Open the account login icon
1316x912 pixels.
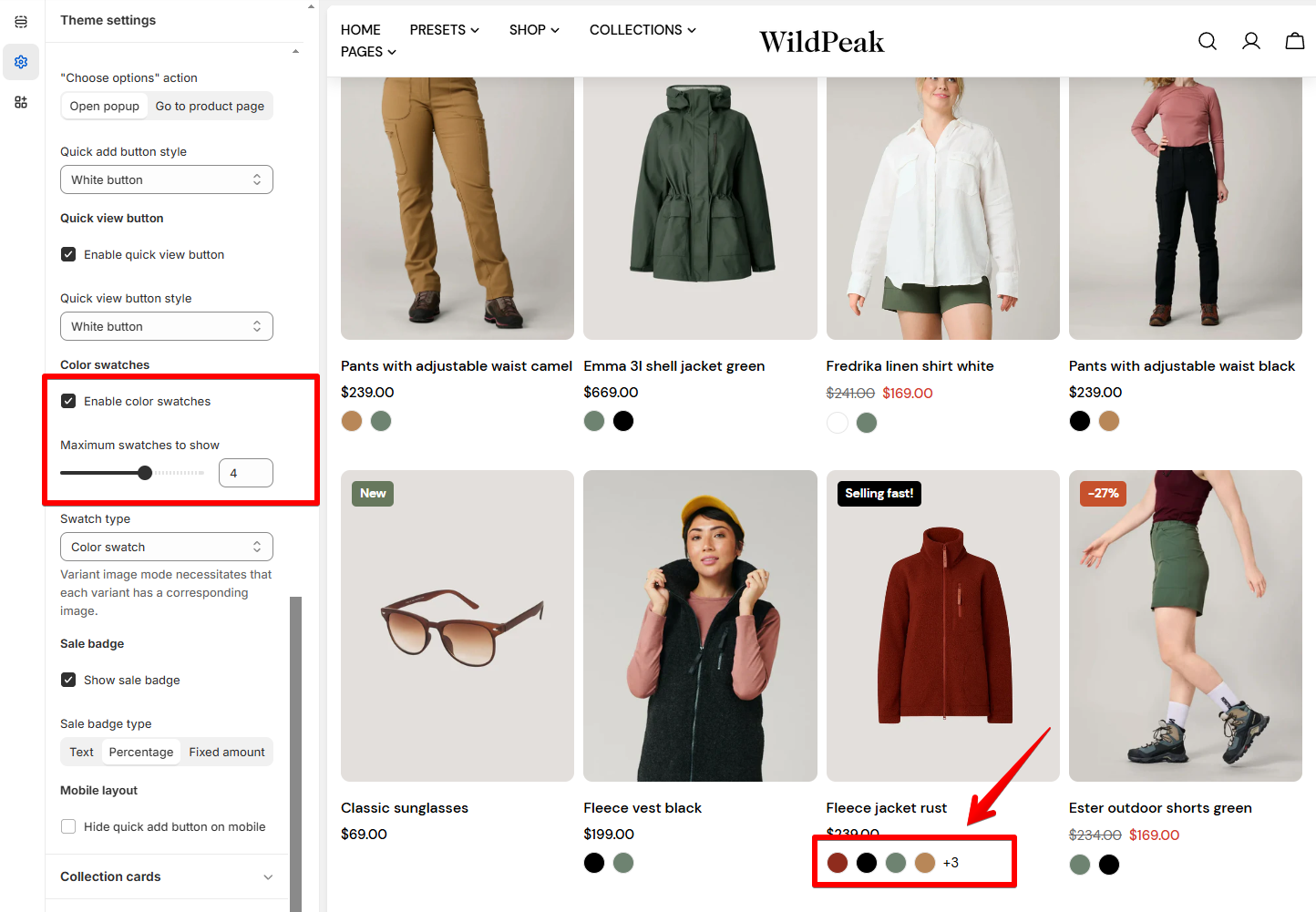coord(1251,41)
